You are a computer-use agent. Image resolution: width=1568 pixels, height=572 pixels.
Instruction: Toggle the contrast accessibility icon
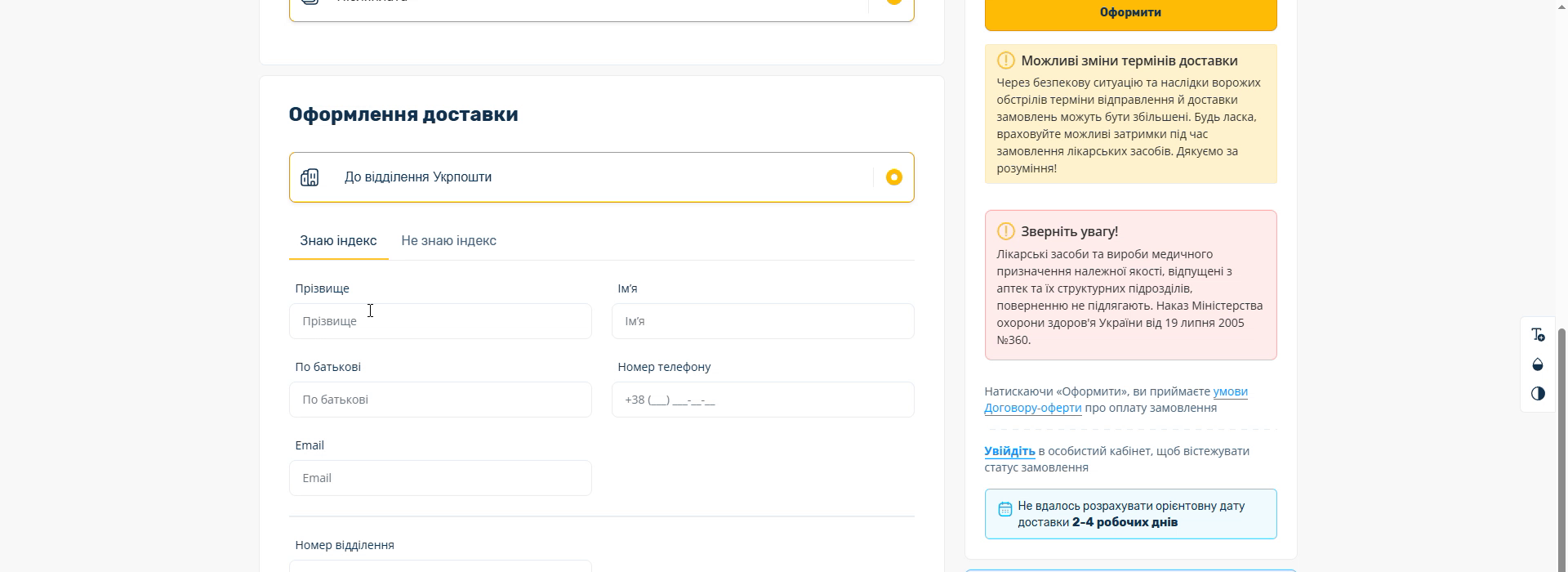(x=1538, y=394)
